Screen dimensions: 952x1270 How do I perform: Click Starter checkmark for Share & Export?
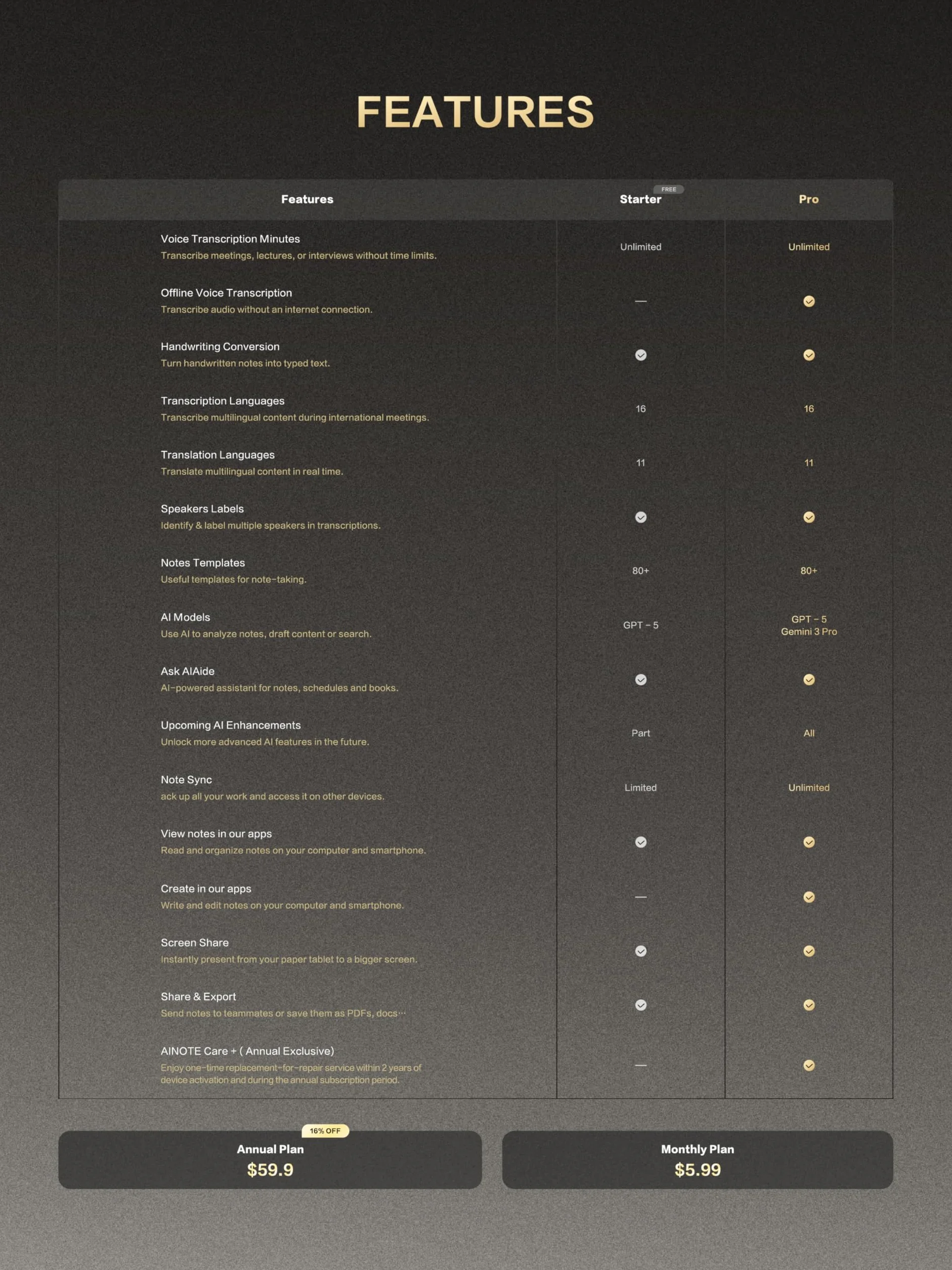(x=640, y=1005)
